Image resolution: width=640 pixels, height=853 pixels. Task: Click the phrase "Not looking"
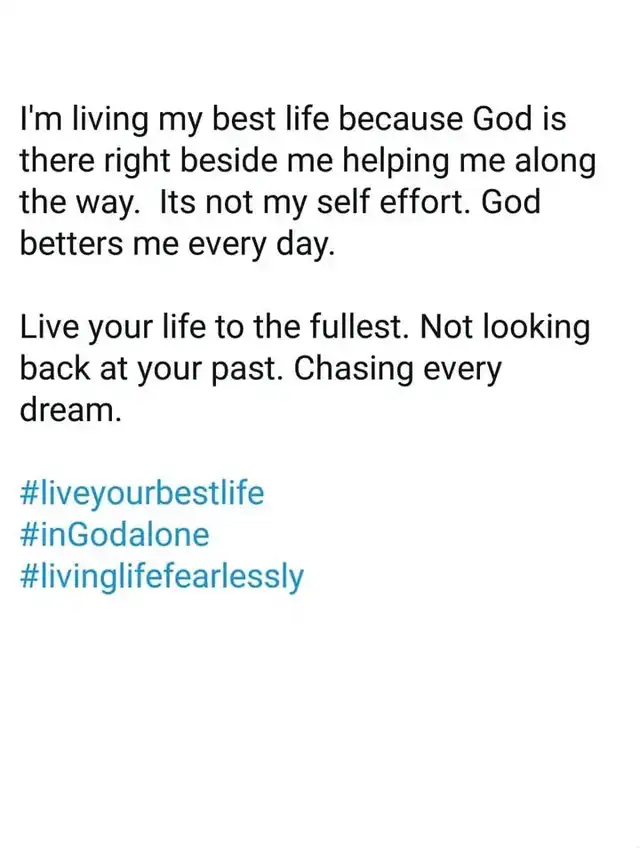coord(506,327)
